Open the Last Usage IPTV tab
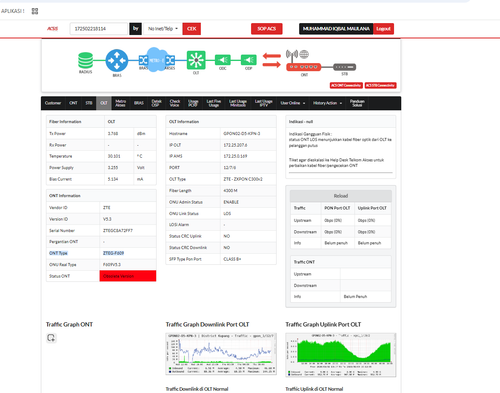Image resolution: width=500 pixels, height=393 pixels. coord(263,103)
